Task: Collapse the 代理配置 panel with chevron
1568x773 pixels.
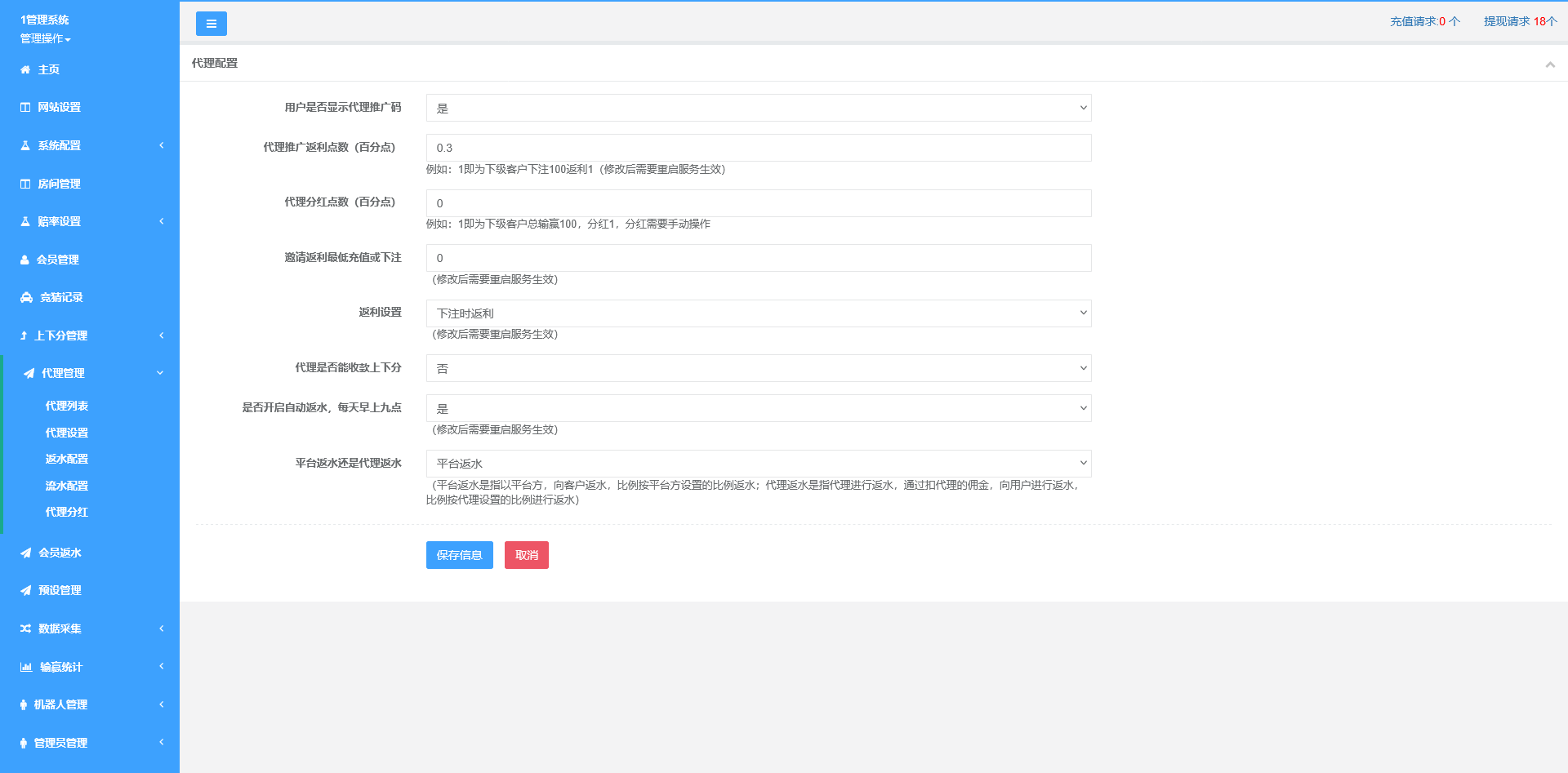Action: pyautogui.click(x=1549, y=64)
